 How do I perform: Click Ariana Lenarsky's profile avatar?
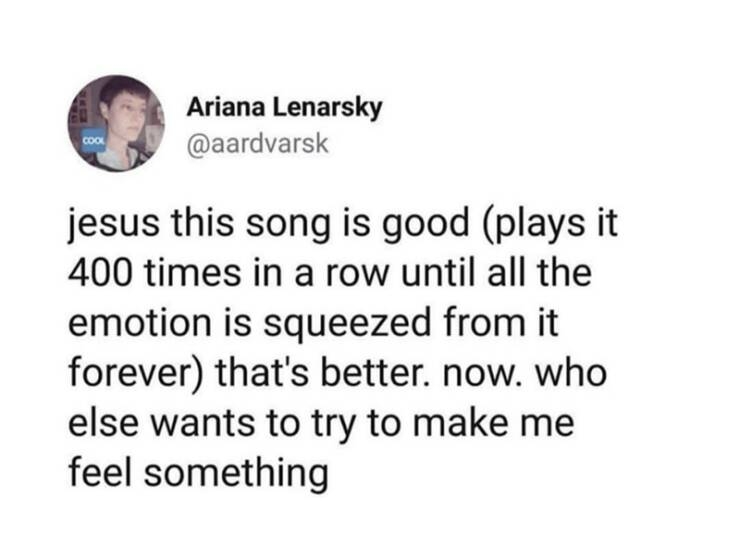pos(118,123)
